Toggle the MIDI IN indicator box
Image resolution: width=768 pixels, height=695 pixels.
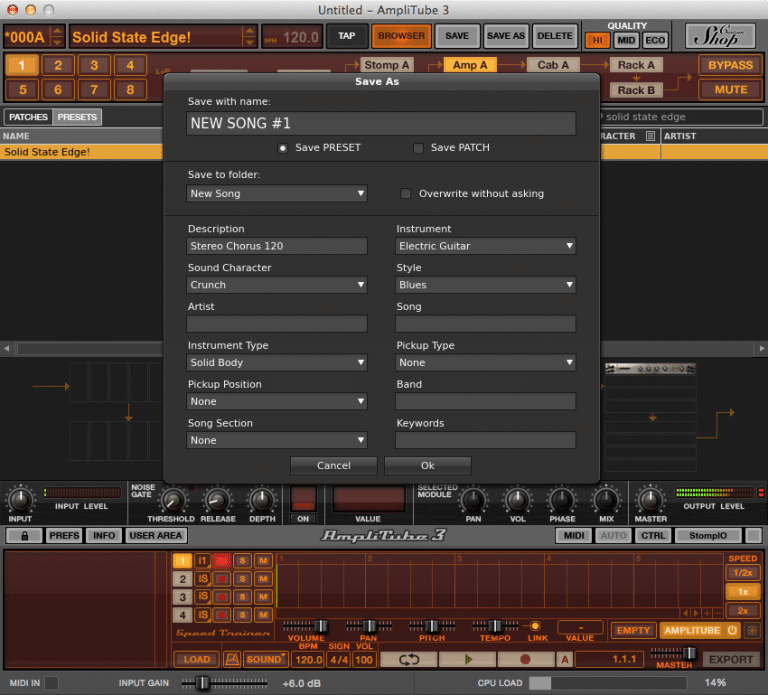click(51, 683)
